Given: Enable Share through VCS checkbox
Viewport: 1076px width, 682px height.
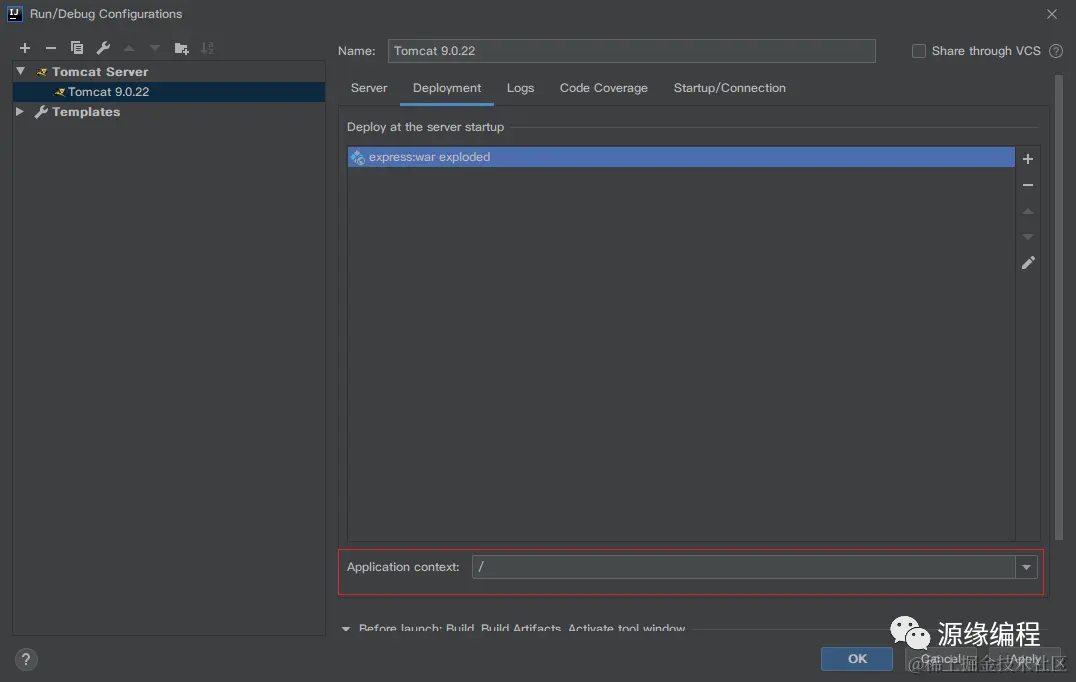Looking at the screenshot, I should pyautogui.click(x=919, y=51).
